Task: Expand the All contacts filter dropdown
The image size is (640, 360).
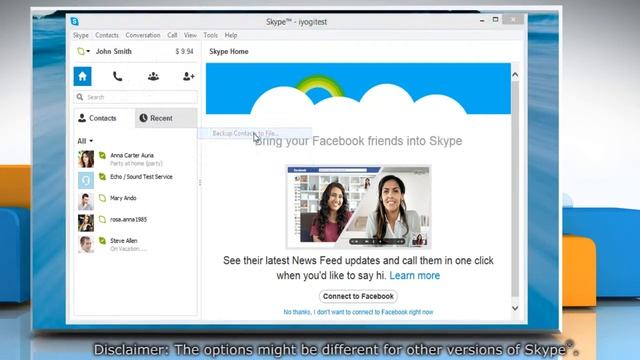Action: (x=85, y=141)
